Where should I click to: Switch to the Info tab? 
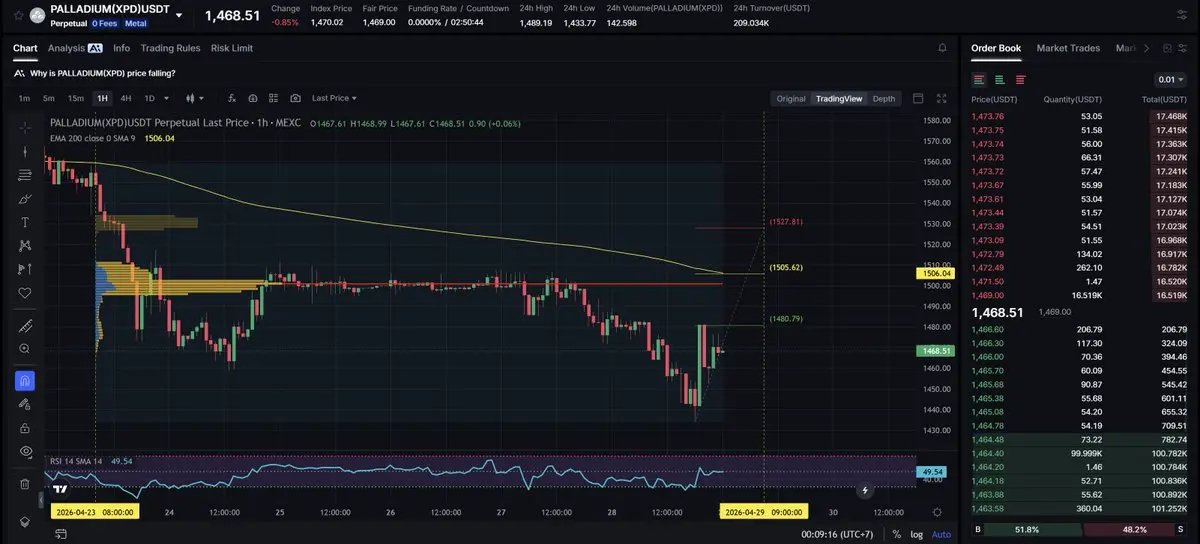coord(121,48)
